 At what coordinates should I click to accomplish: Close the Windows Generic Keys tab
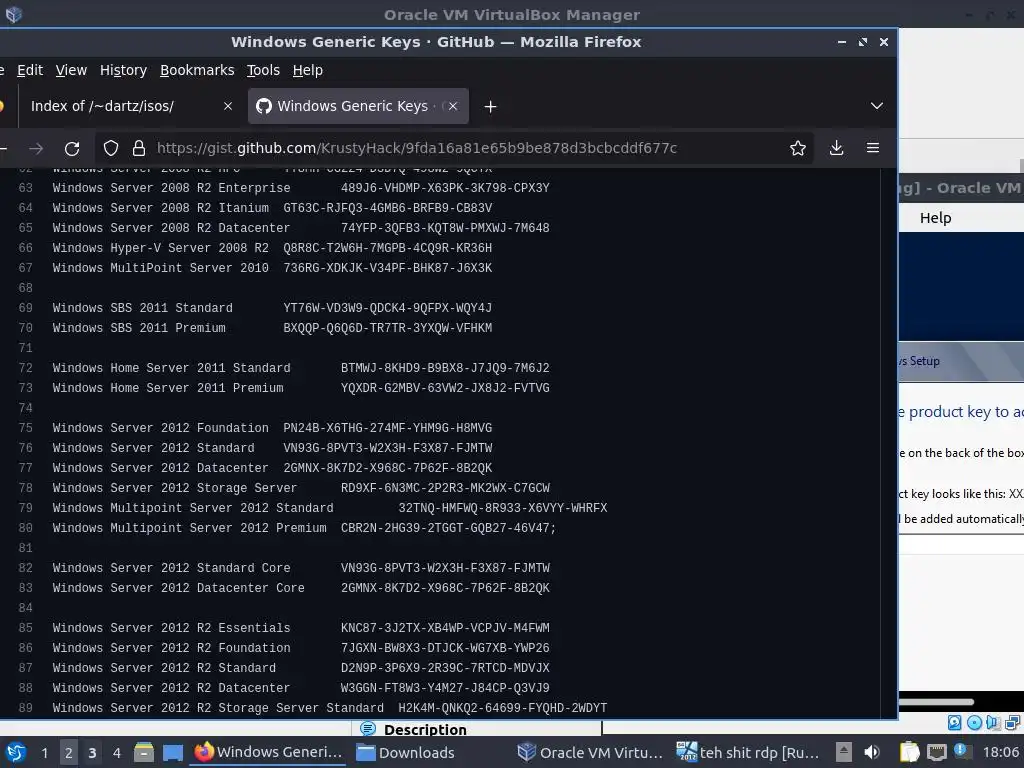coord(453,106)
